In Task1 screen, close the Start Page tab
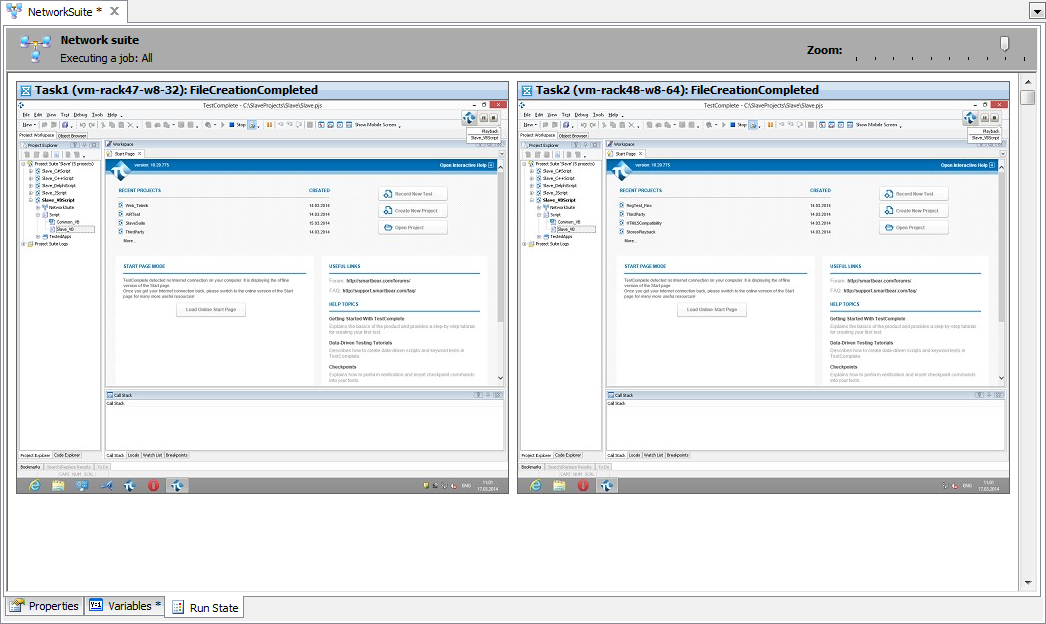 pos(139,153)
